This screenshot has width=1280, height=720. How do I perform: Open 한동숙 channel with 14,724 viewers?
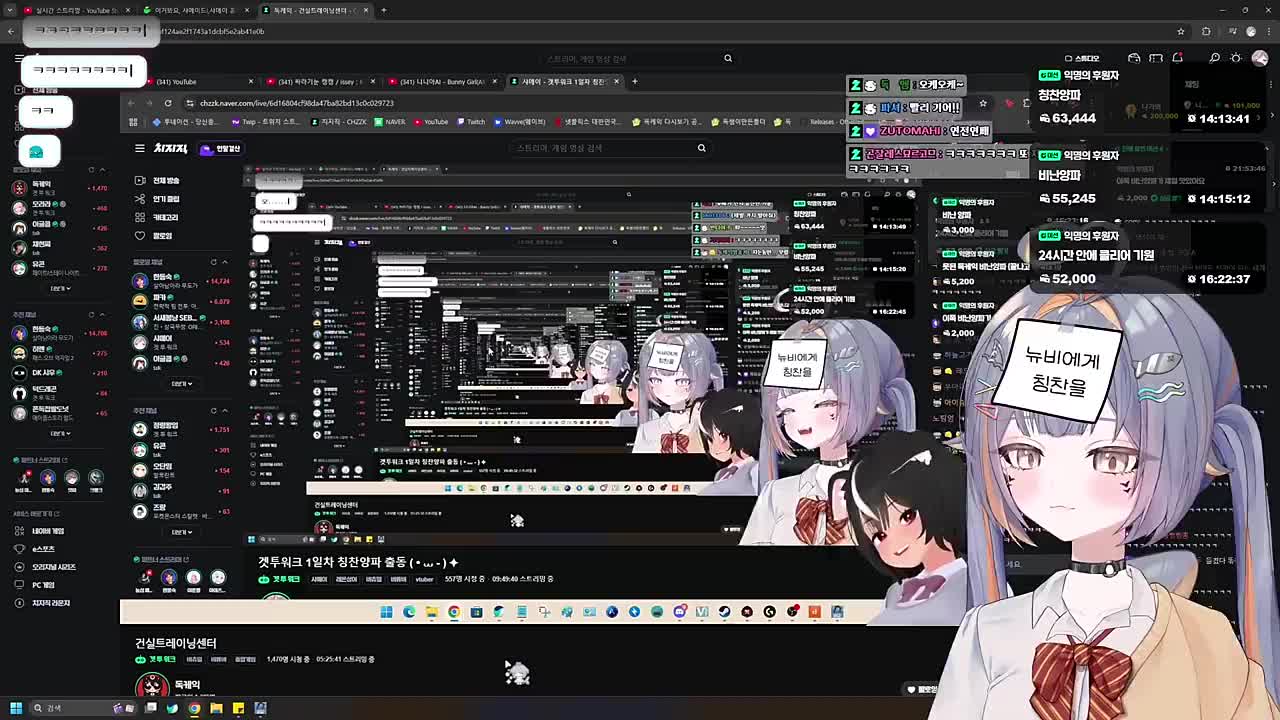(x=140, y=280)
